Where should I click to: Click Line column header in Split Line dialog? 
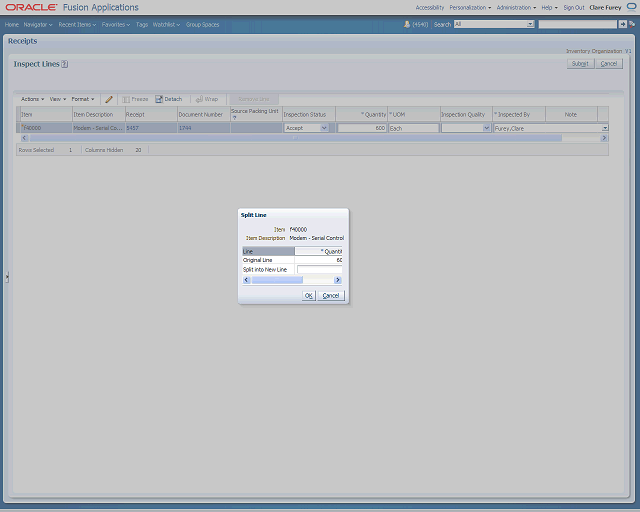point(268,252)
